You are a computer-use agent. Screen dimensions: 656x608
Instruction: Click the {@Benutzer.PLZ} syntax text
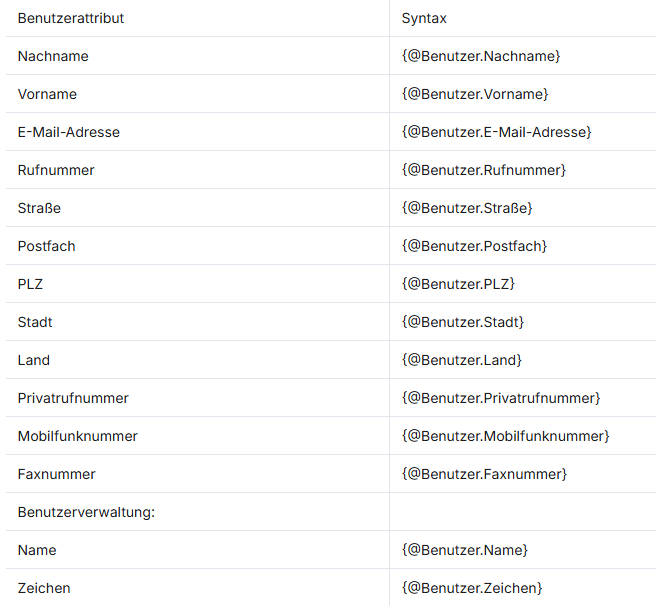(458, 284)
